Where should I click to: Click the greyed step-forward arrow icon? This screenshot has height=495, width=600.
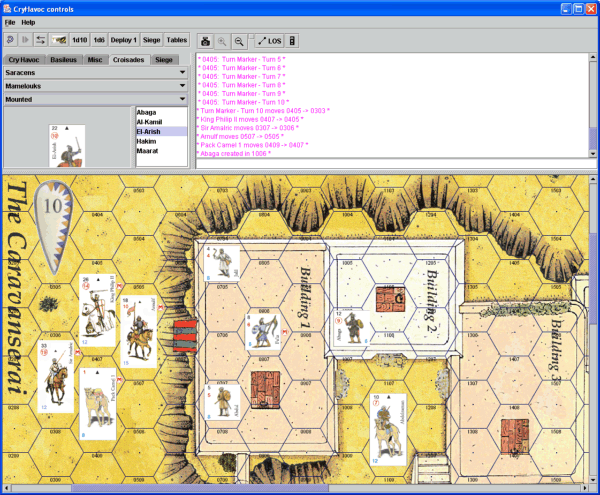pos(25,40)
